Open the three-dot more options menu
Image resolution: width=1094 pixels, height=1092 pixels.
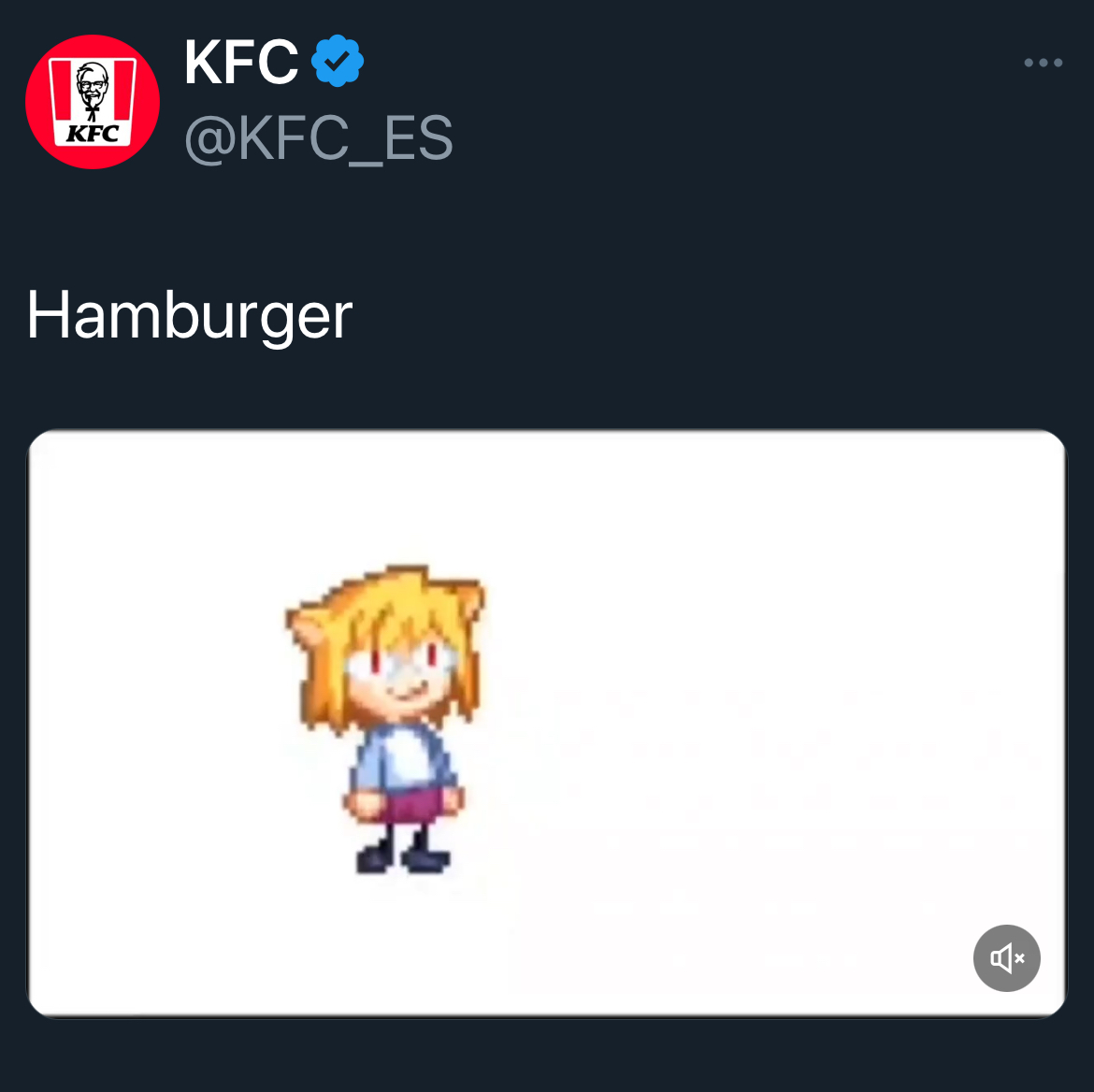click(x=1043, y=63)
